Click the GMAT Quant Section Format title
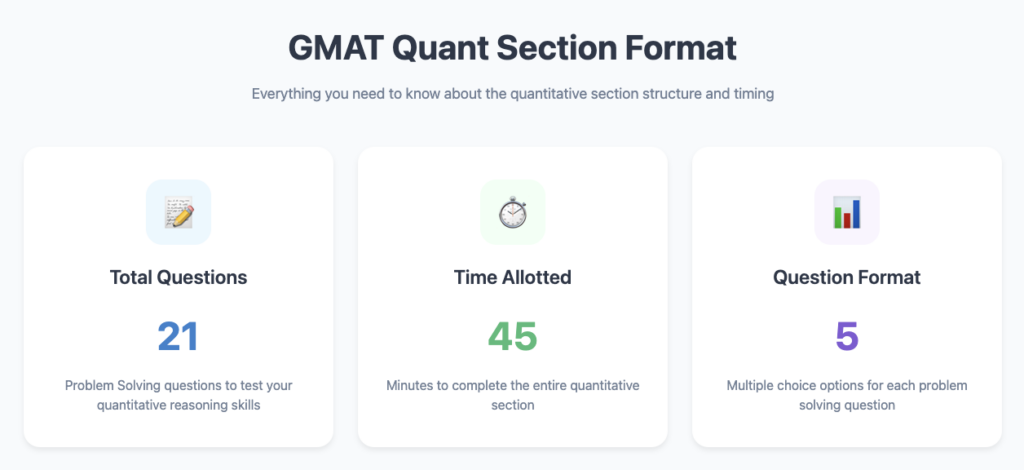 coord(513,48)
